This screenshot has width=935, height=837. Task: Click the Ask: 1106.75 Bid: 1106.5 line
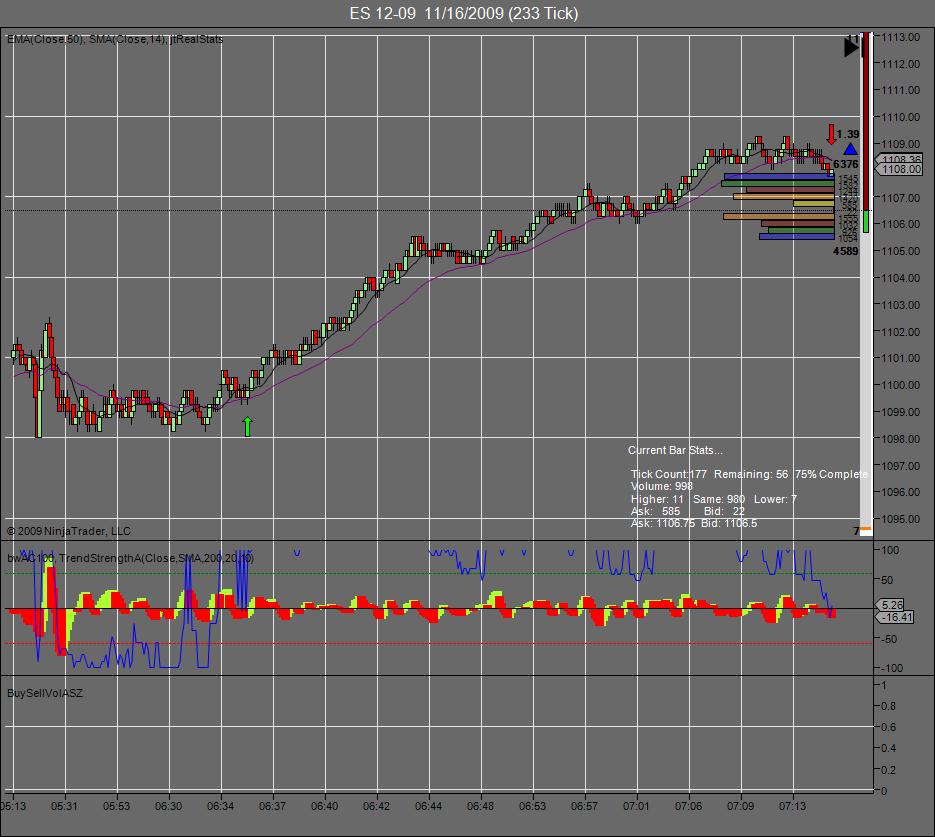coord(693,523)
